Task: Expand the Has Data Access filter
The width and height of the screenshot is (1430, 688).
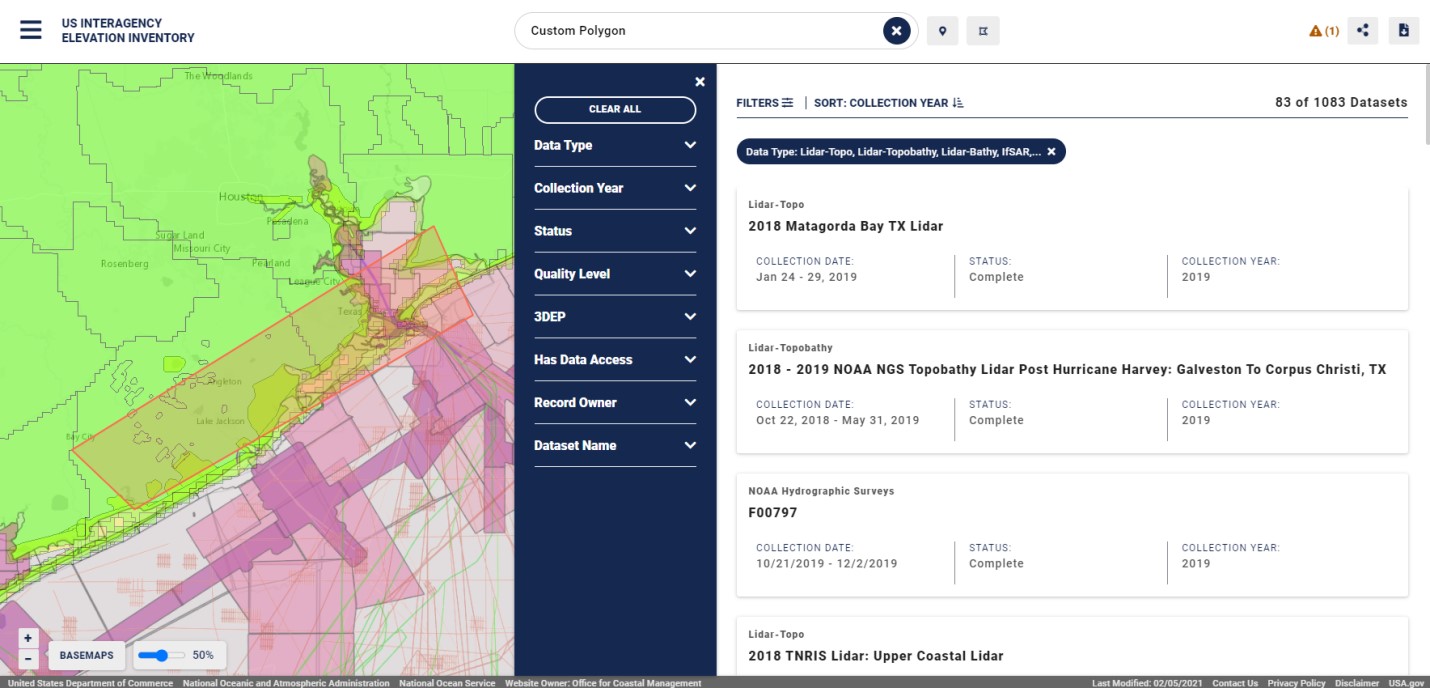Action: coord(615,360)
